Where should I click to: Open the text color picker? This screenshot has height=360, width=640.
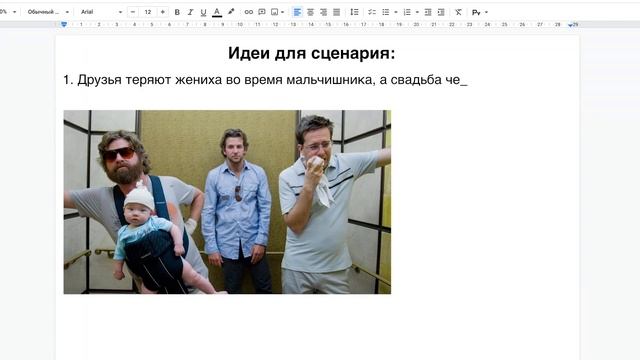point(217,12)
